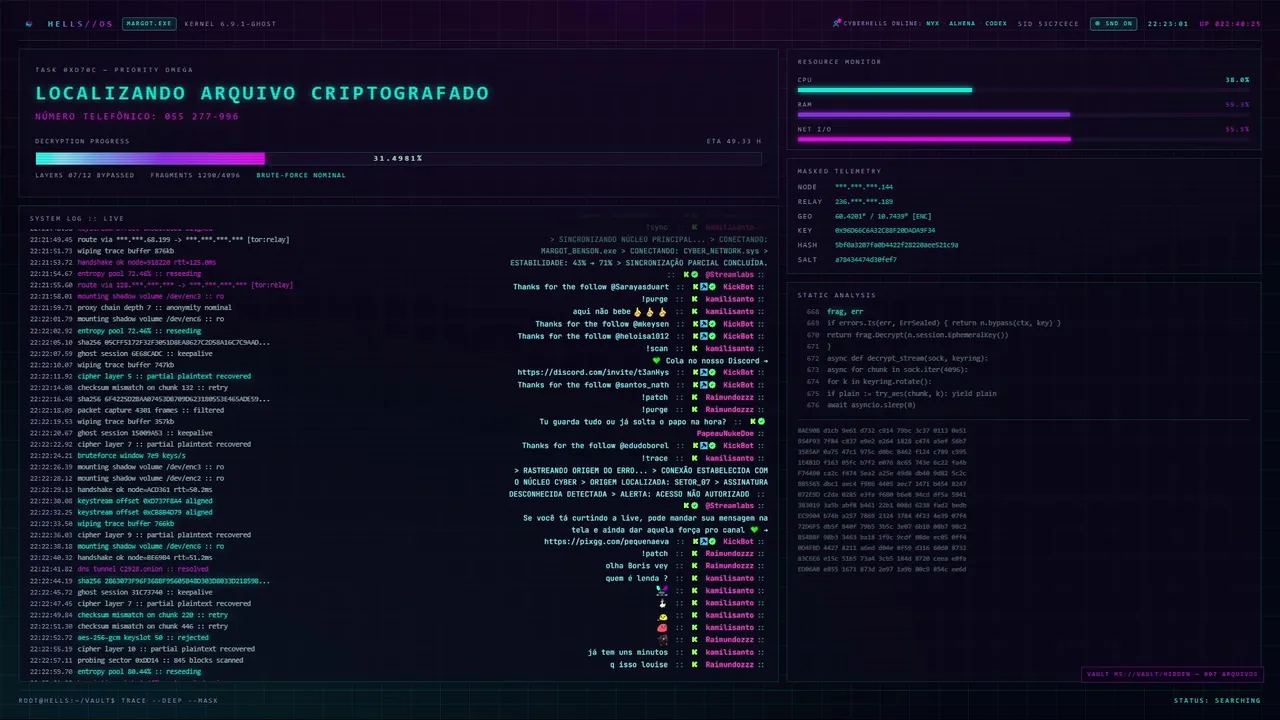The image size is (1280, 720).
Task: Click the HELLS//OS logo icon
Action: [x=29, y=23]
